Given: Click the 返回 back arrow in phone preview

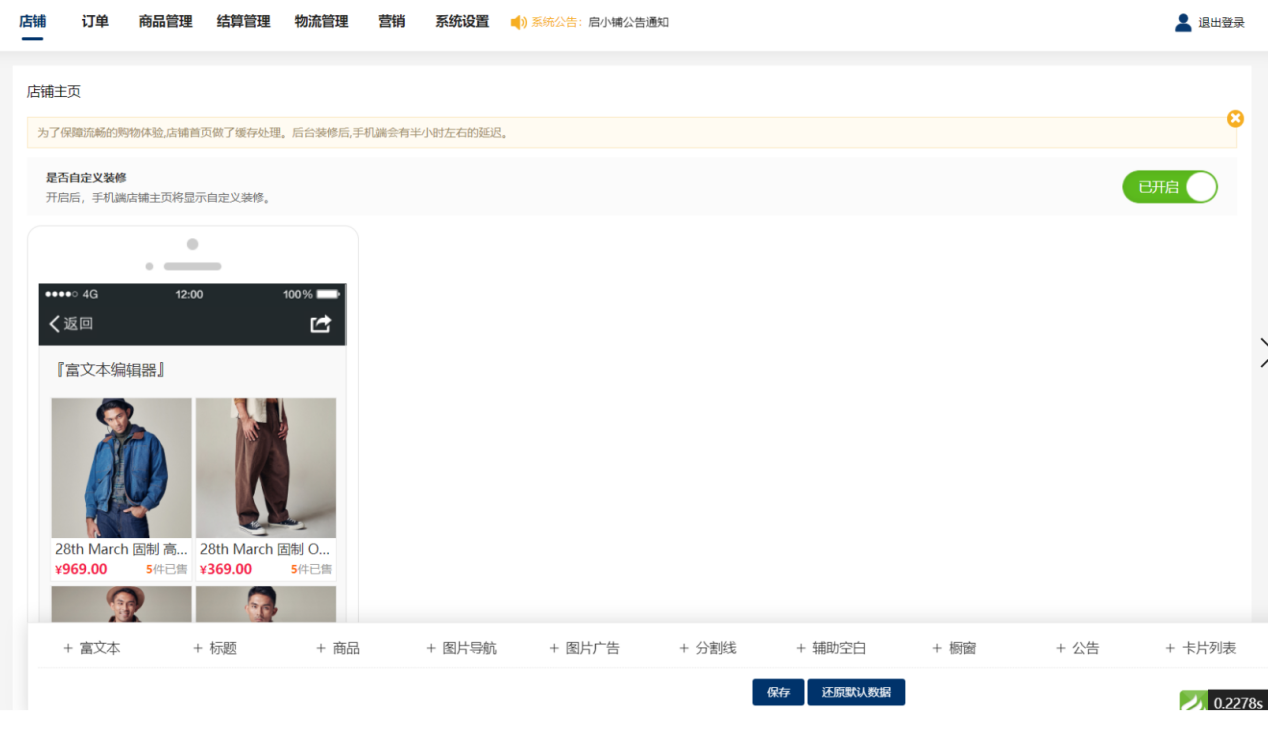Looking at the screenshot, I should click(71, 323).
